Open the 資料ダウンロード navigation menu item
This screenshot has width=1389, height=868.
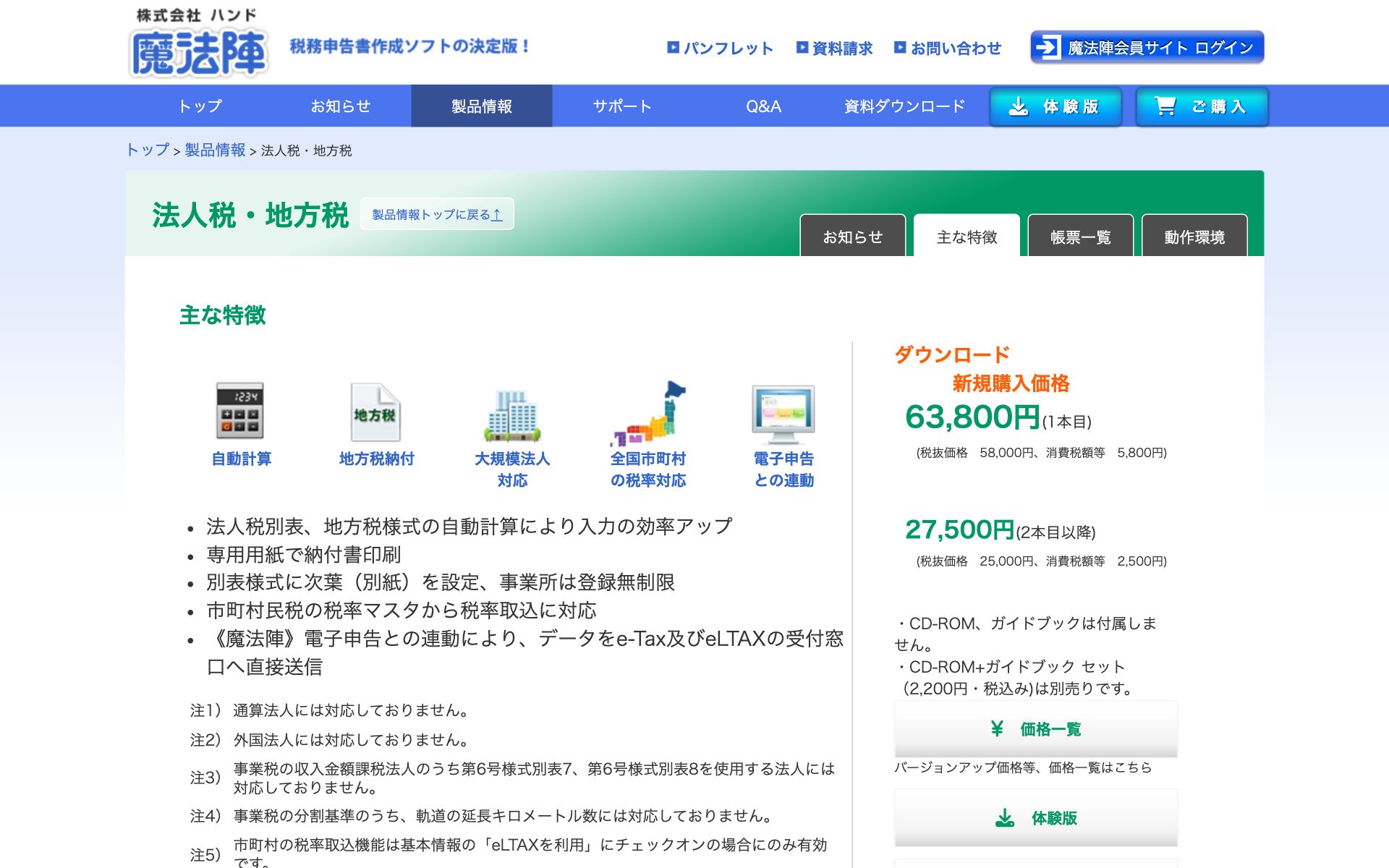click(x=904, y=106)
